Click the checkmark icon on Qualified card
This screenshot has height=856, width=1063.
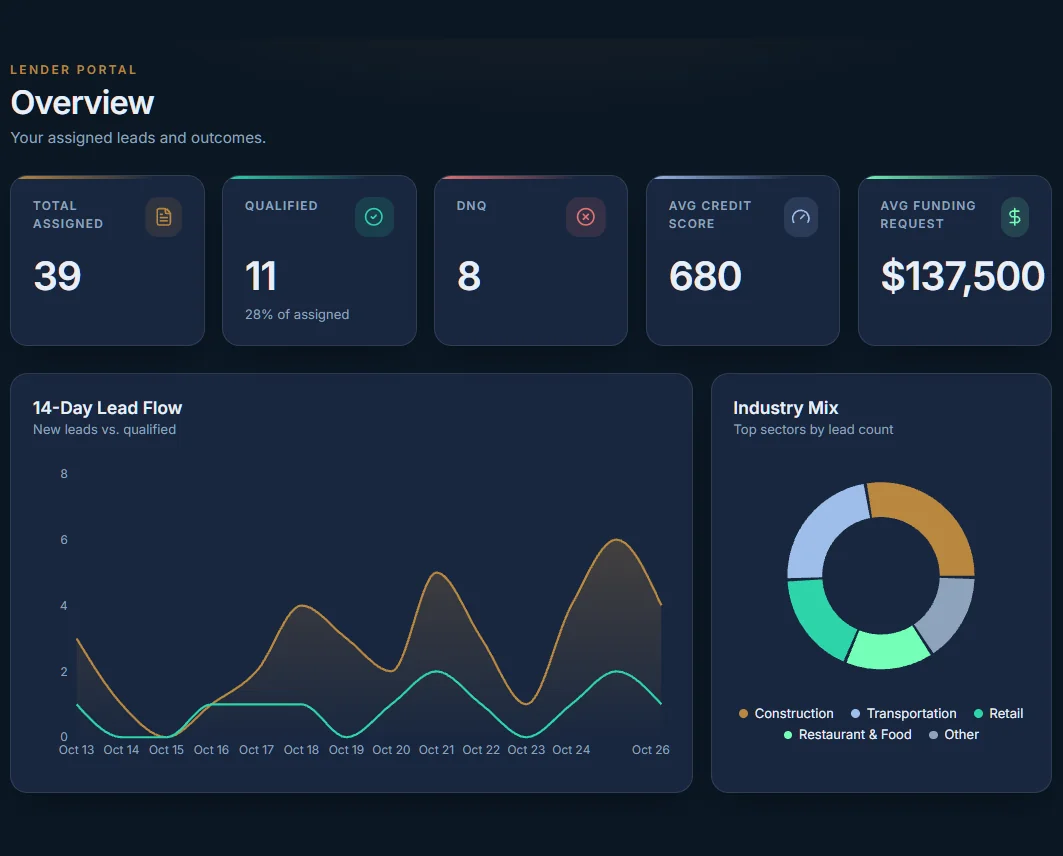tap(374, 217)
